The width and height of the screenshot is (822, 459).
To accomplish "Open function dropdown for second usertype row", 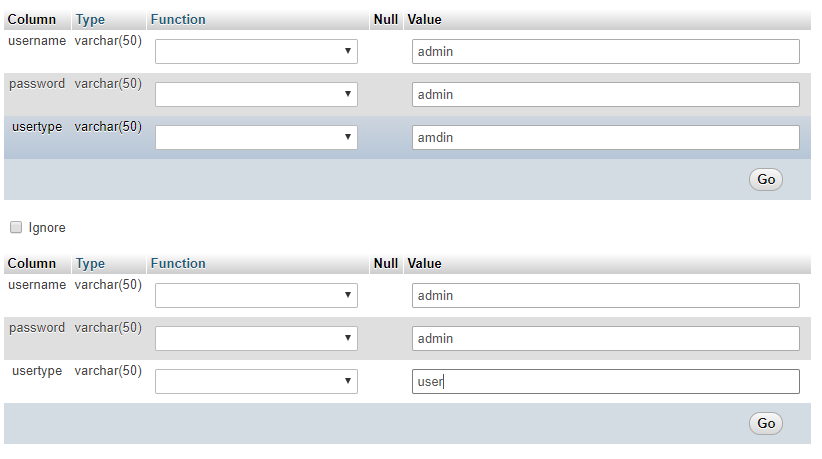I will click(256, 381).
